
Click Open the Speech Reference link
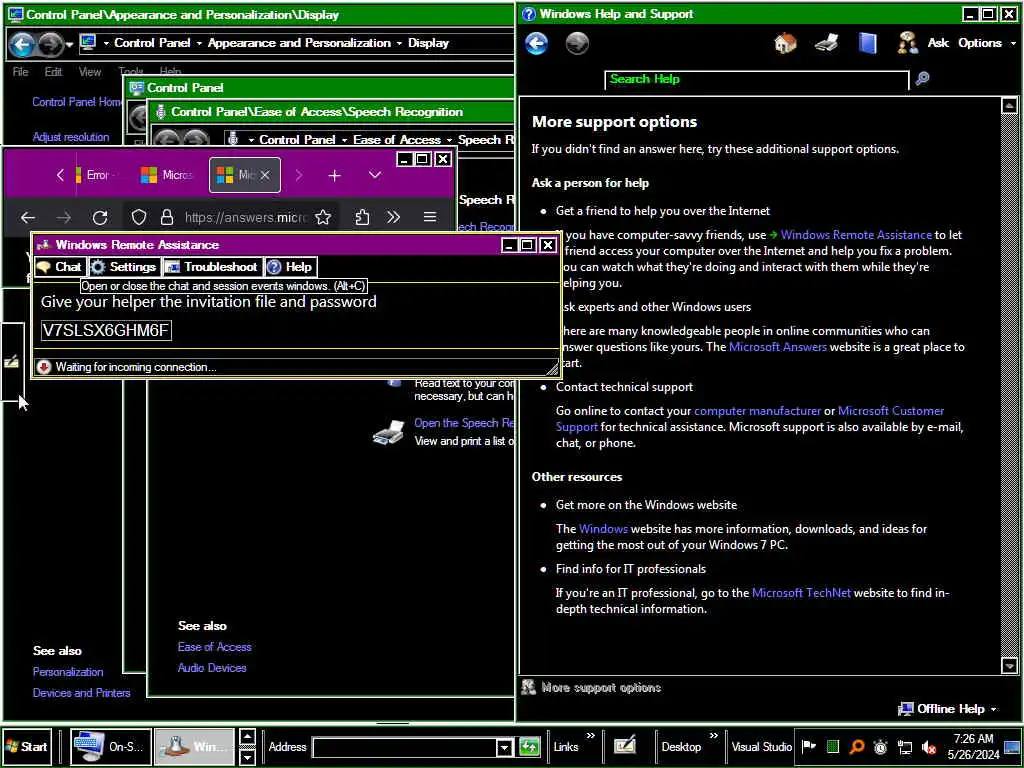pyautogui.click(x=464, y=423)
